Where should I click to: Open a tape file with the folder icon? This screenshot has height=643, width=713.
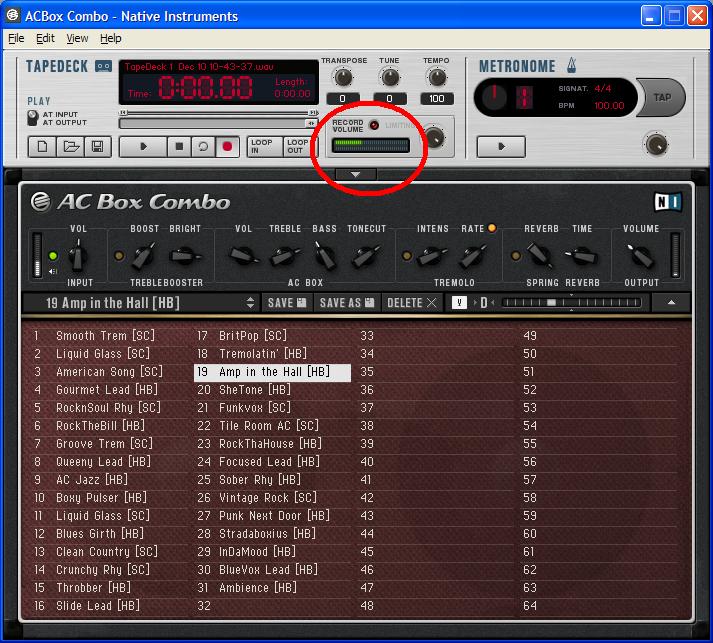[70, 147]
